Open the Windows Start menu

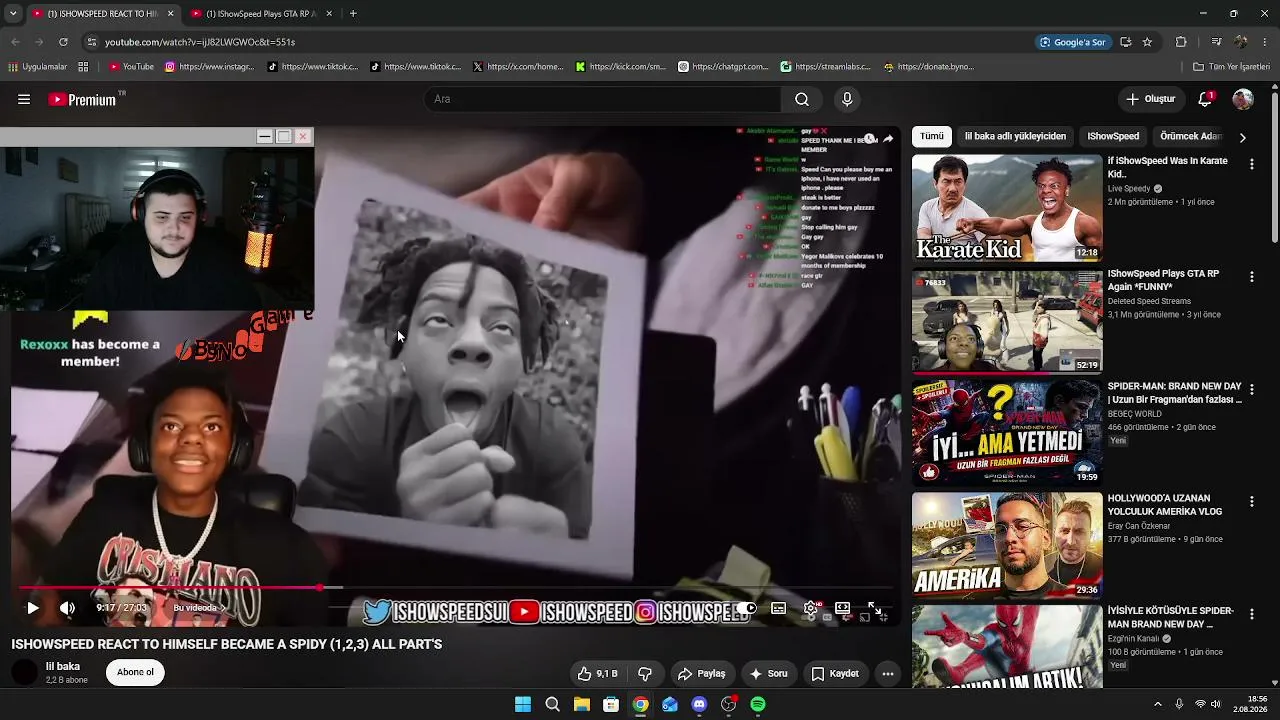point(523,704)
